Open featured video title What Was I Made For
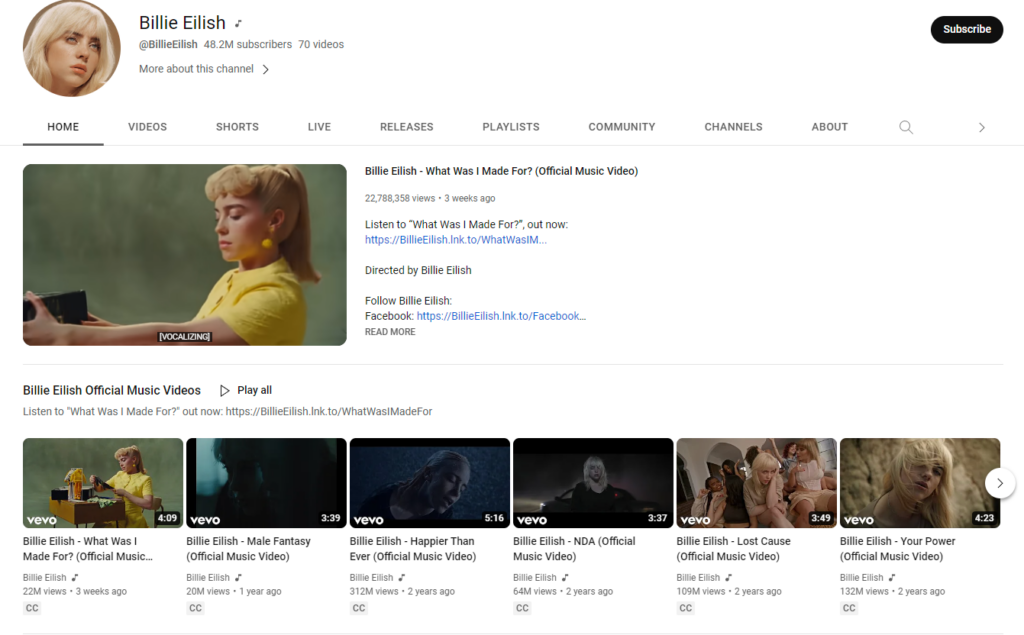This screenshot has height=635, width=1024. (502, 171)
